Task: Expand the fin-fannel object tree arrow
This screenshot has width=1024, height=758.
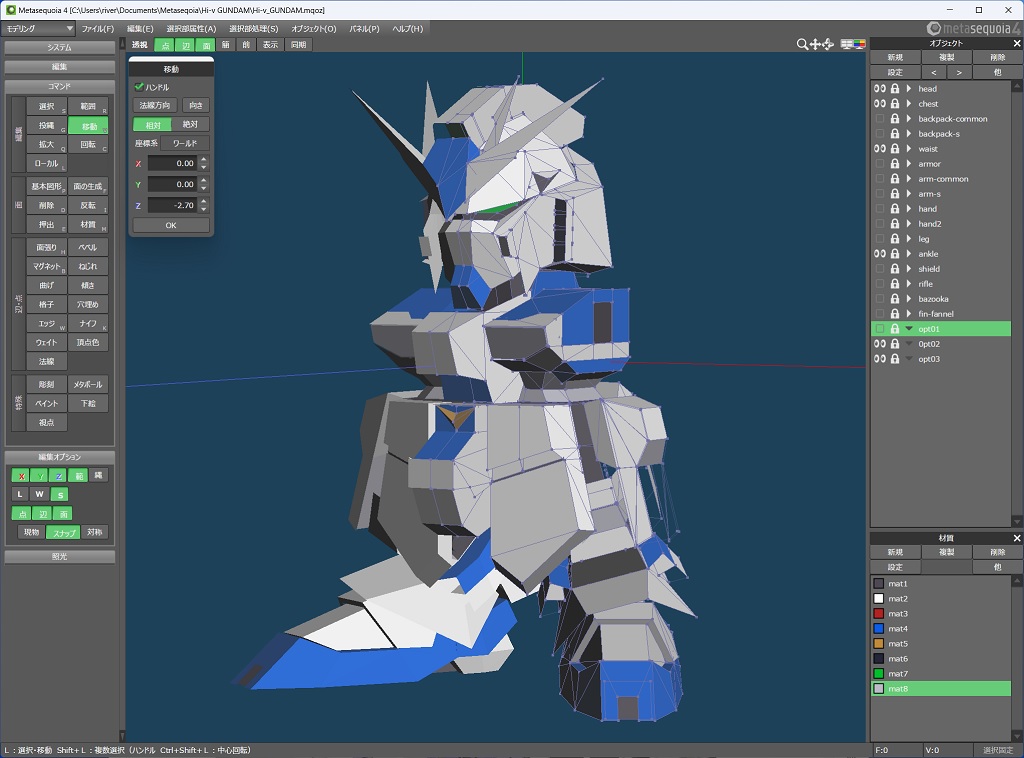Action: (909, 314)
